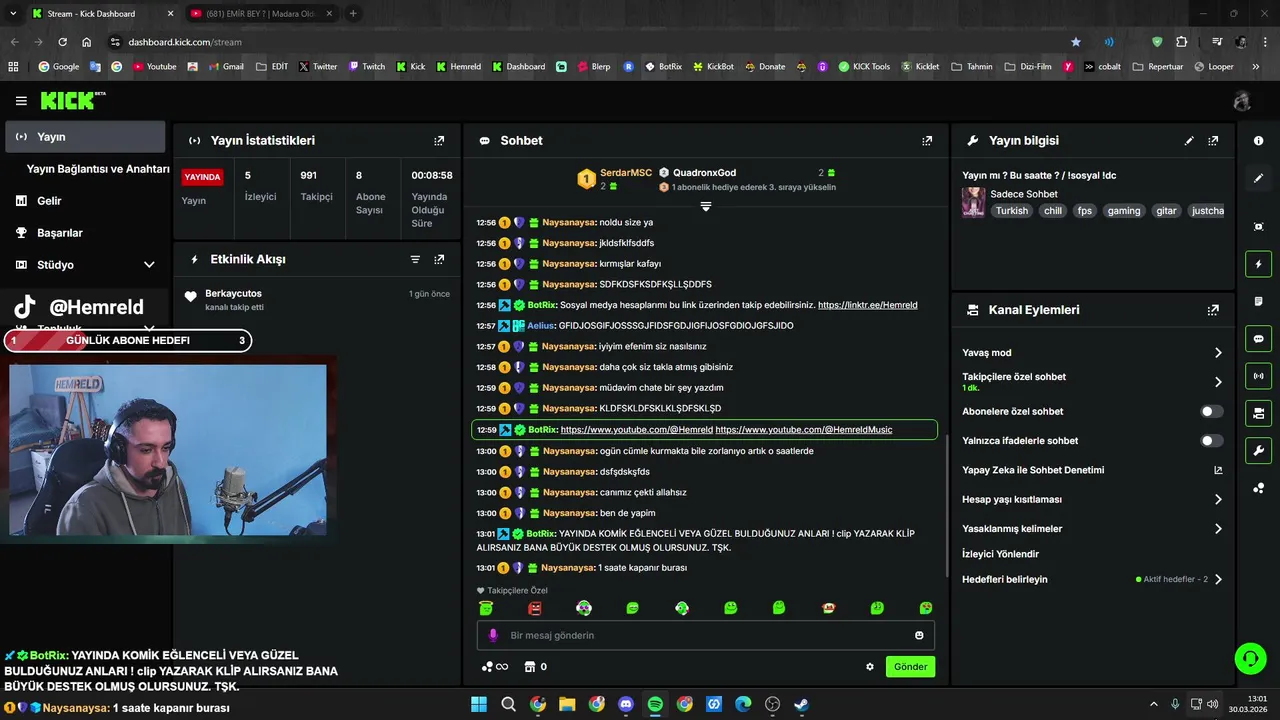Click the Bir mesaj gönderin input field

(x=705, y=635)
